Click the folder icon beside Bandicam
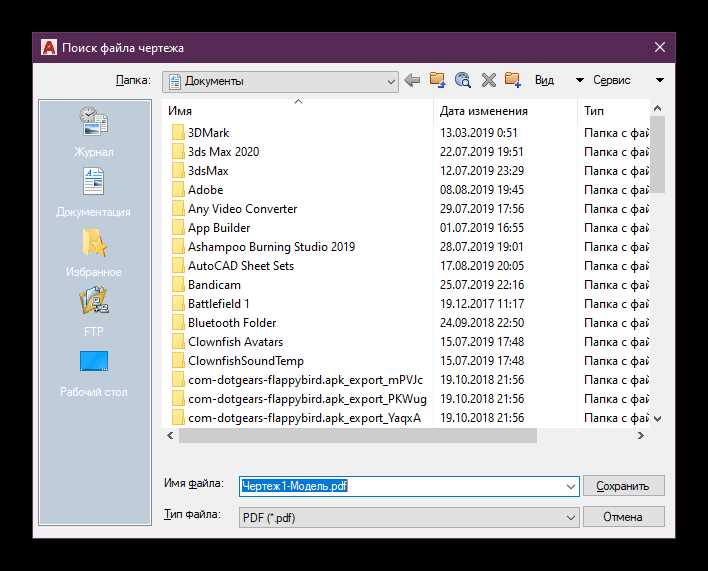The height and width of the screenshot is (571, 708). [x=178, y=285]
